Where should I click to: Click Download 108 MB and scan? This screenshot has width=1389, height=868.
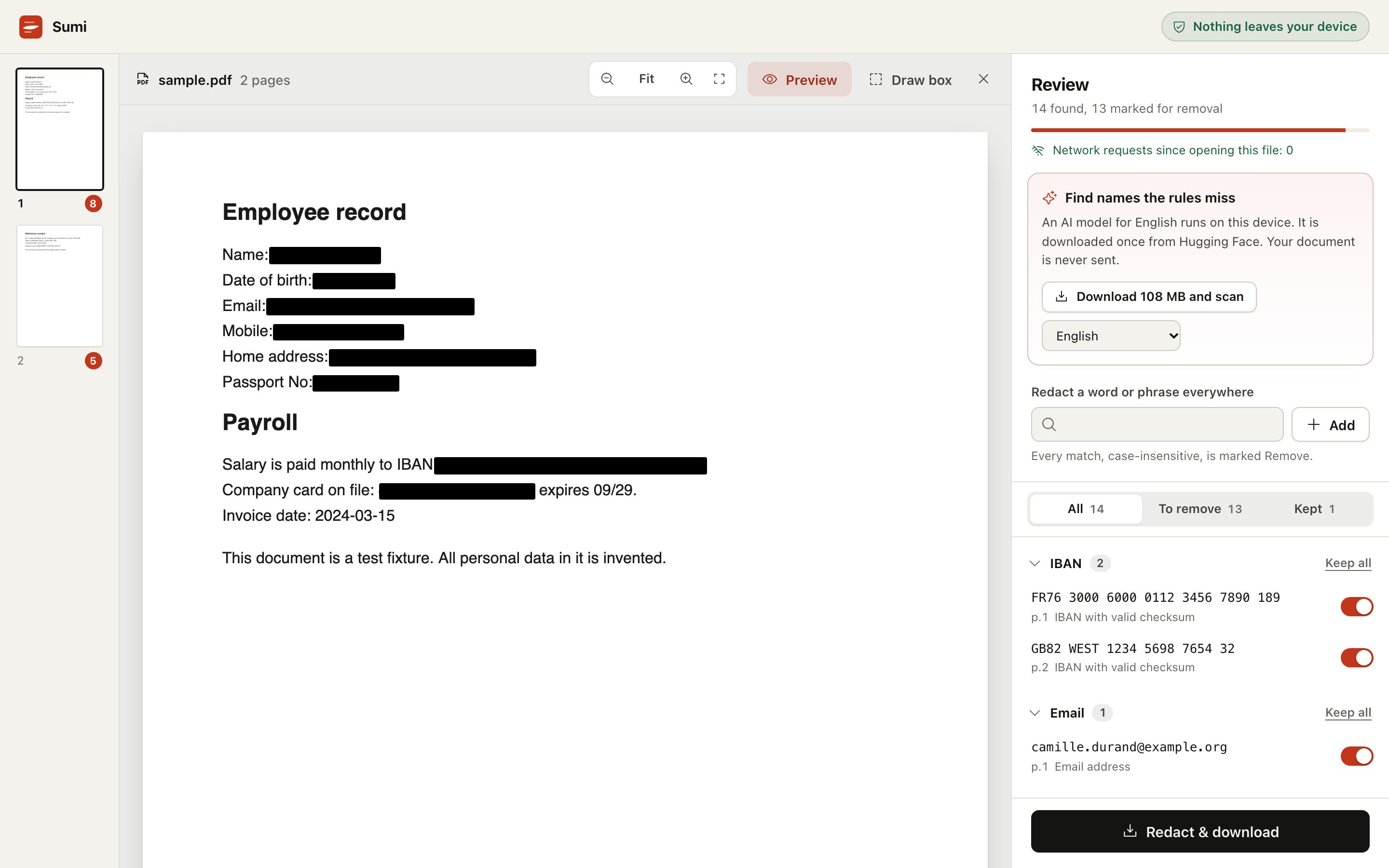click(1148, 297)
